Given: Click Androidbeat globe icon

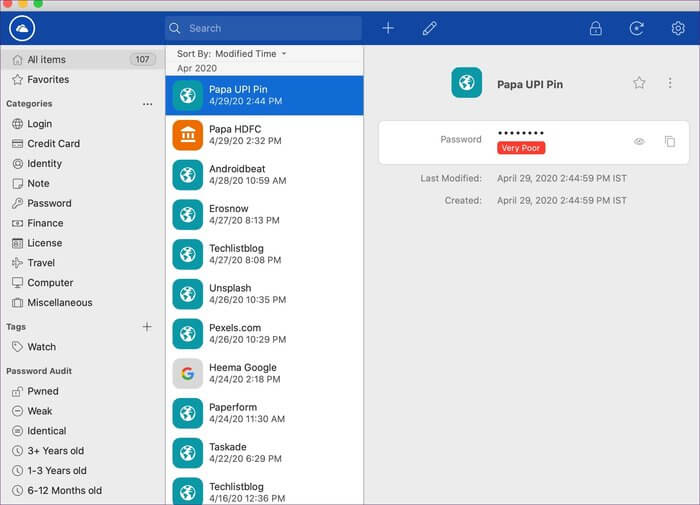Looking at the screenshot, I should tap(188, 175).
